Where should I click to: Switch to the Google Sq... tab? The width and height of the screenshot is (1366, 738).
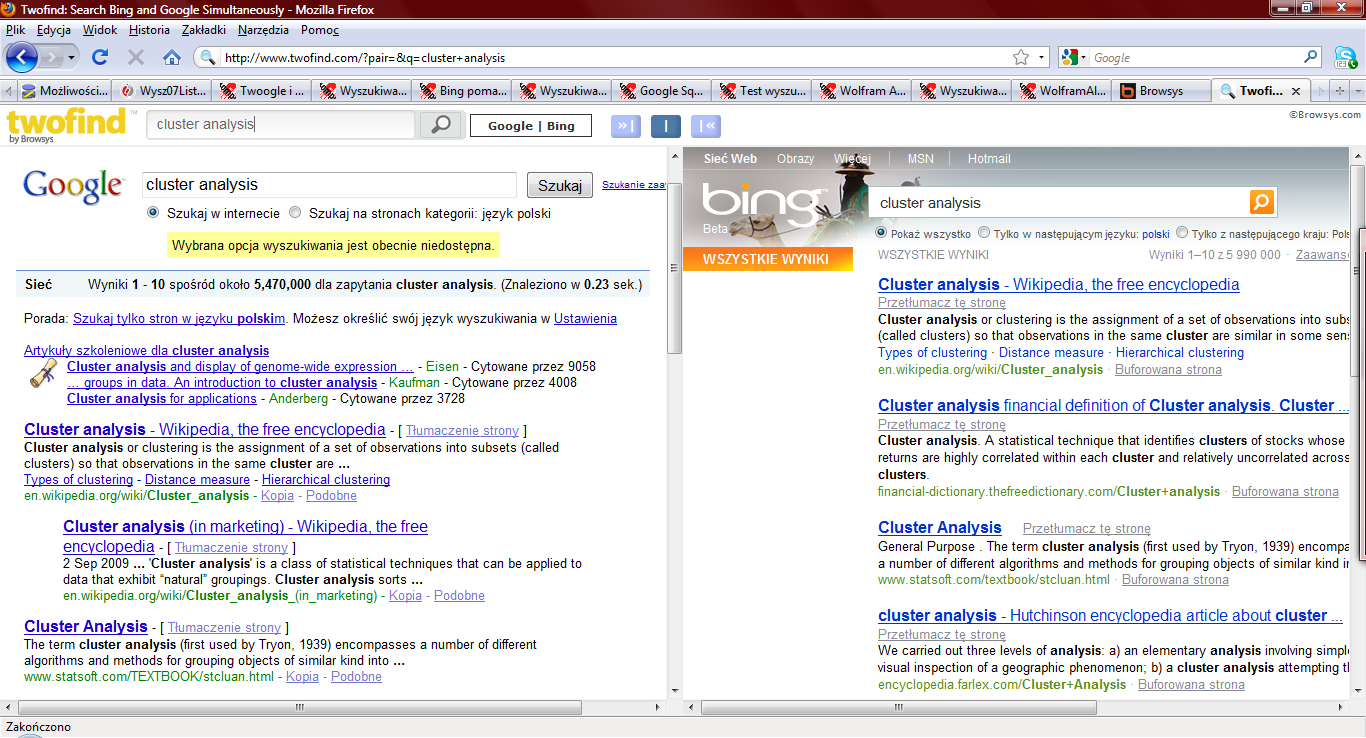pyautogui.click(x=661, y=90)
